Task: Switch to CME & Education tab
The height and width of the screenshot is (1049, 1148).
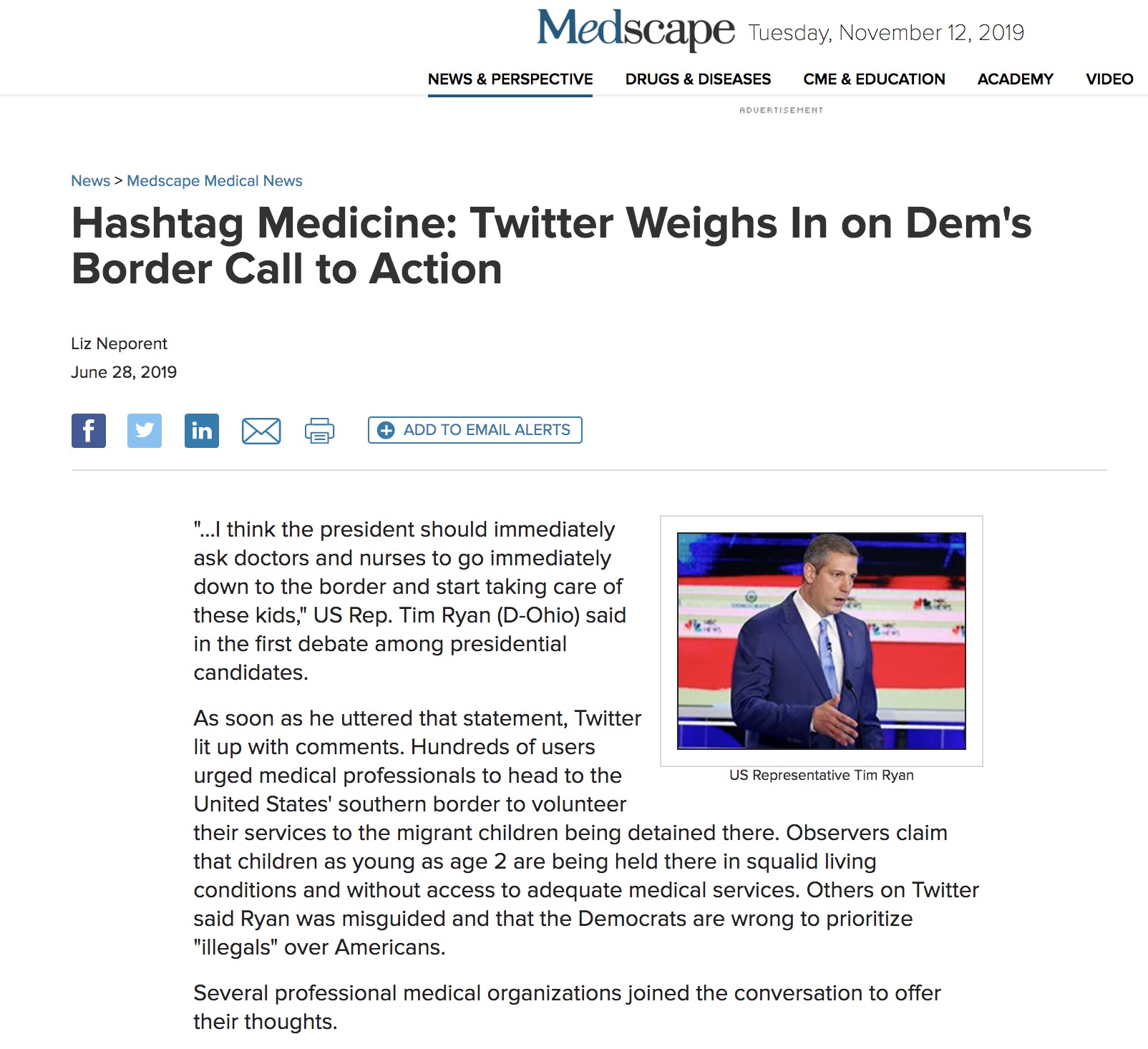Action: point(874,79)
